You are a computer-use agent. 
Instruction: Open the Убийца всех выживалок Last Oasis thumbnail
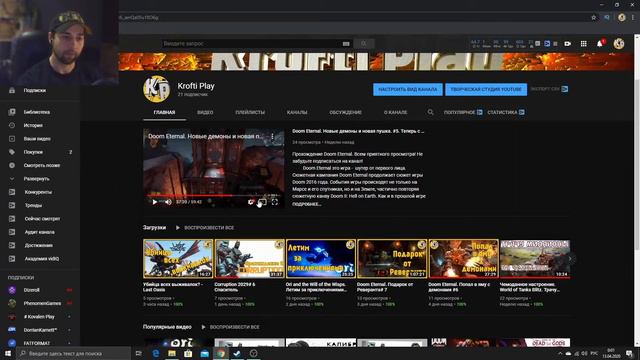point(178,259)
